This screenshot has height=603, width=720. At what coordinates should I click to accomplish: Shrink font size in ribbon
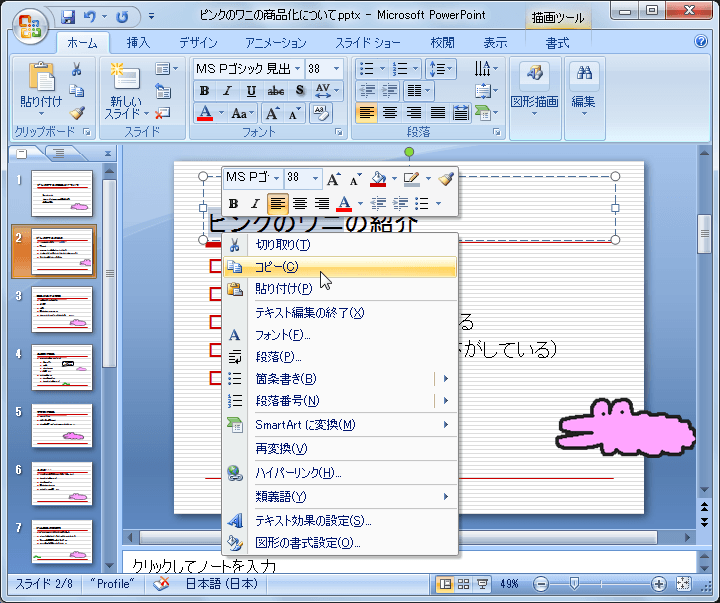pyautogui.click(x=294, y=113)
